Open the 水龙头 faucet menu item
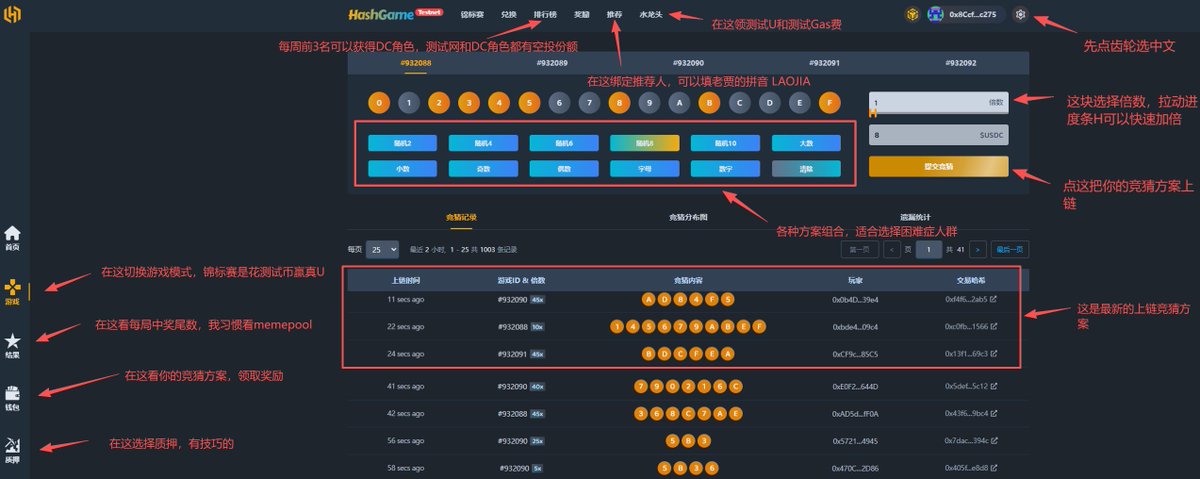 [651, 15]
